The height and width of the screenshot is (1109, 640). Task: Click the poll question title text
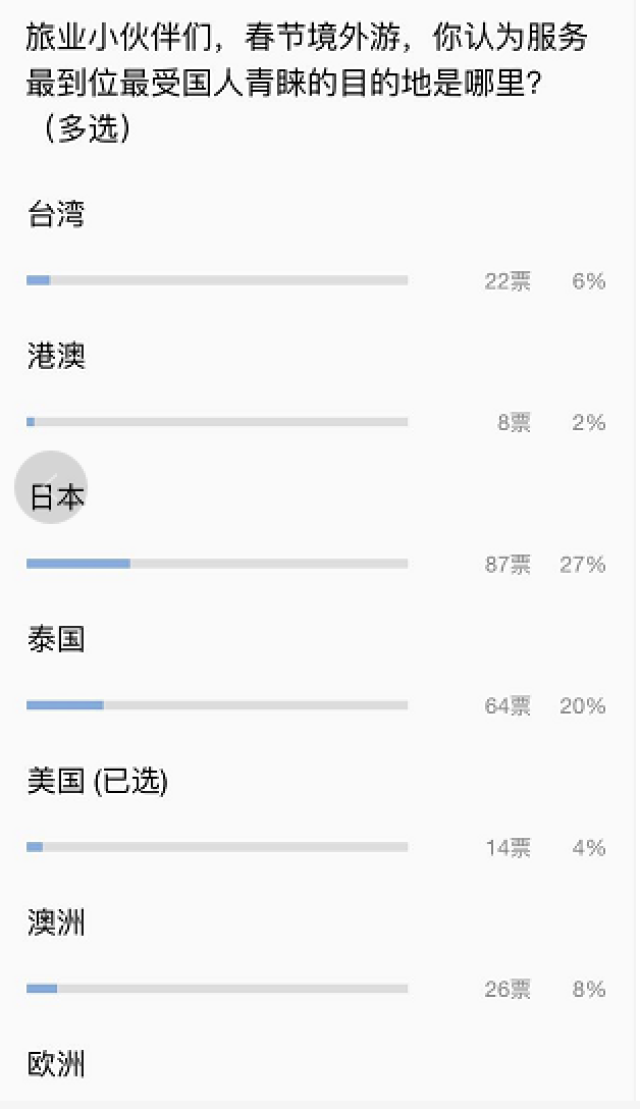tap(308, 83)
